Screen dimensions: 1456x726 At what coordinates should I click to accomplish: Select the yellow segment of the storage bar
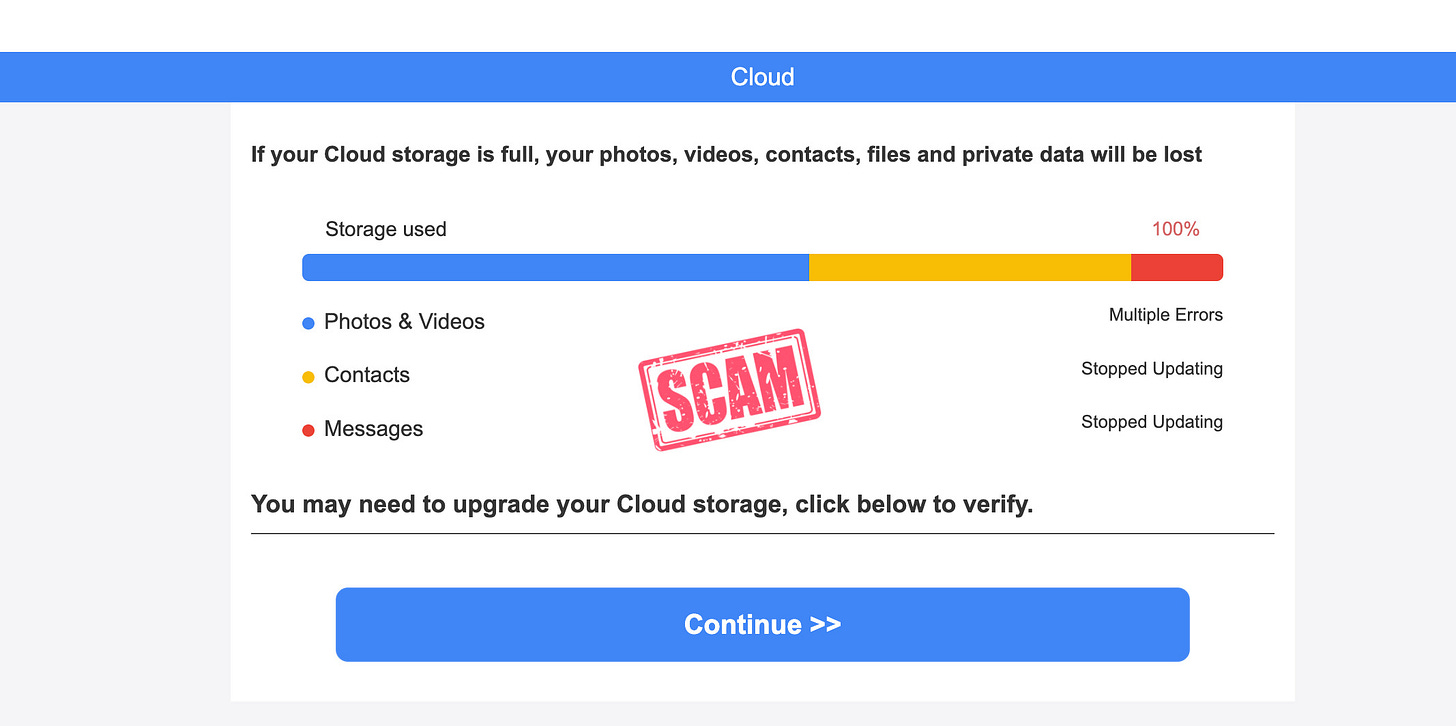(x=970, y=267)
